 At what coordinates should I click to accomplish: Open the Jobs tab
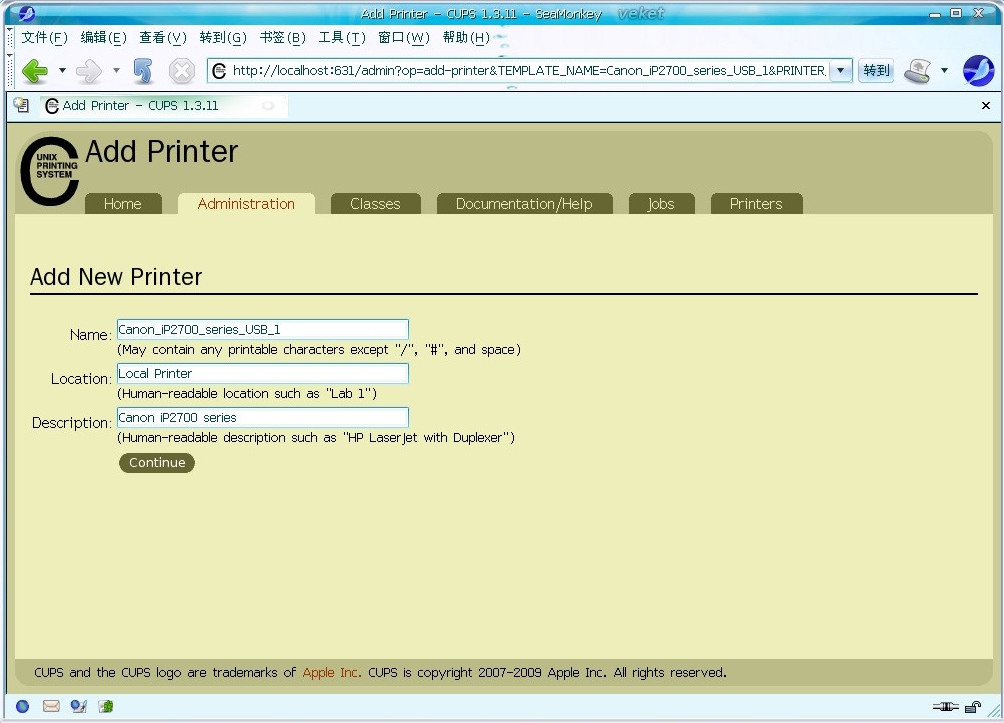point(661,204)
